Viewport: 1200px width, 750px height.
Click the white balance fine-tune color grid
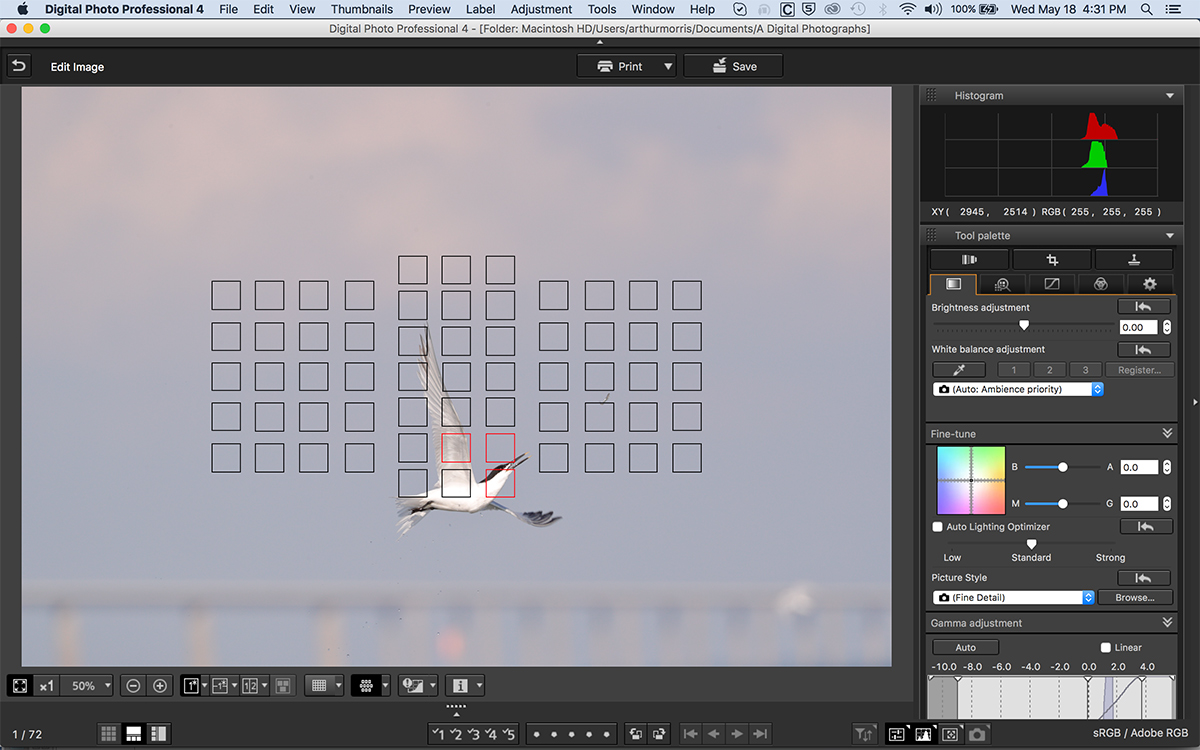pos(971,480)
